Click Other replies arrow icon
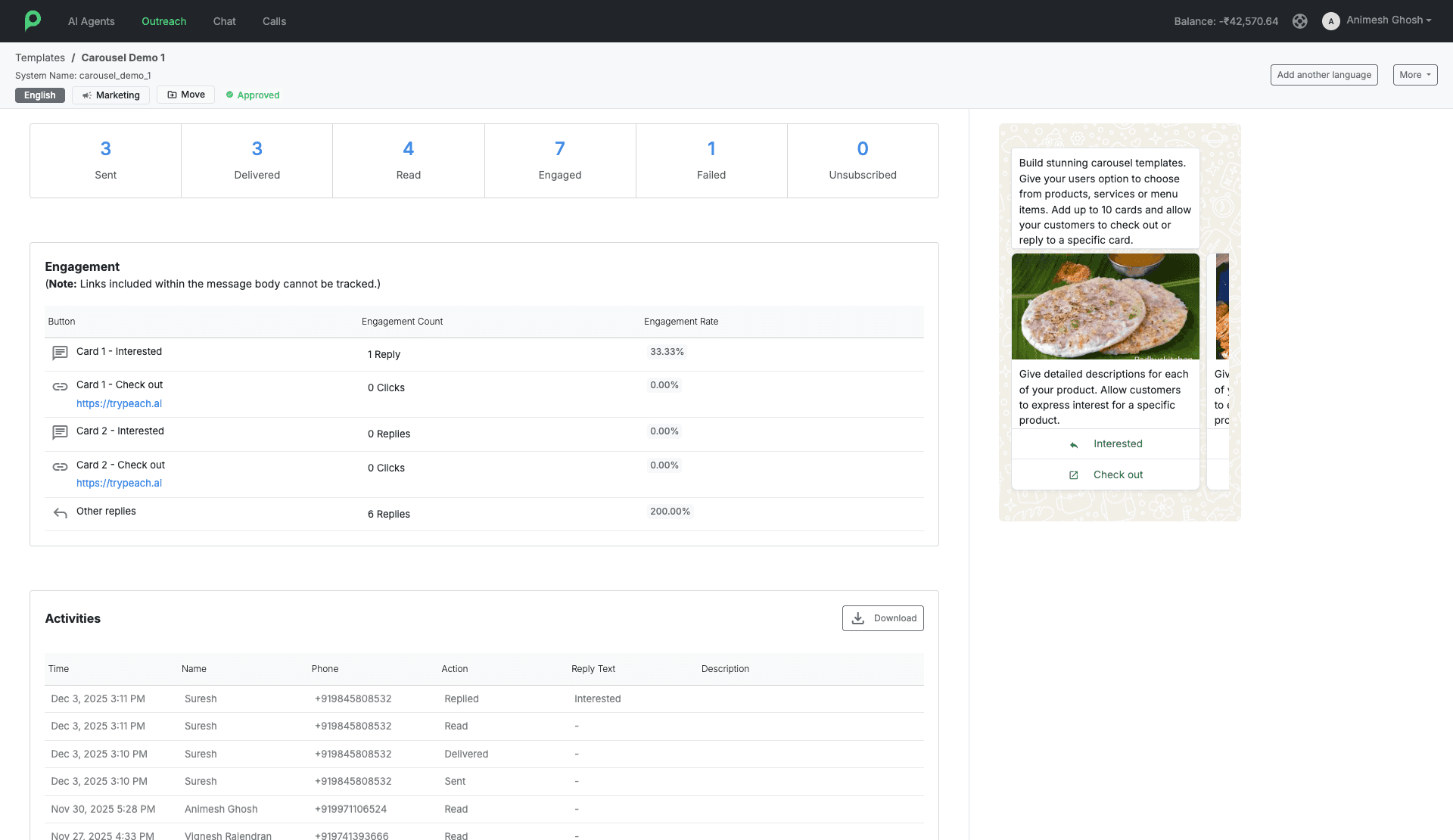Screen dimensions: 1453x840 point(60,513)
